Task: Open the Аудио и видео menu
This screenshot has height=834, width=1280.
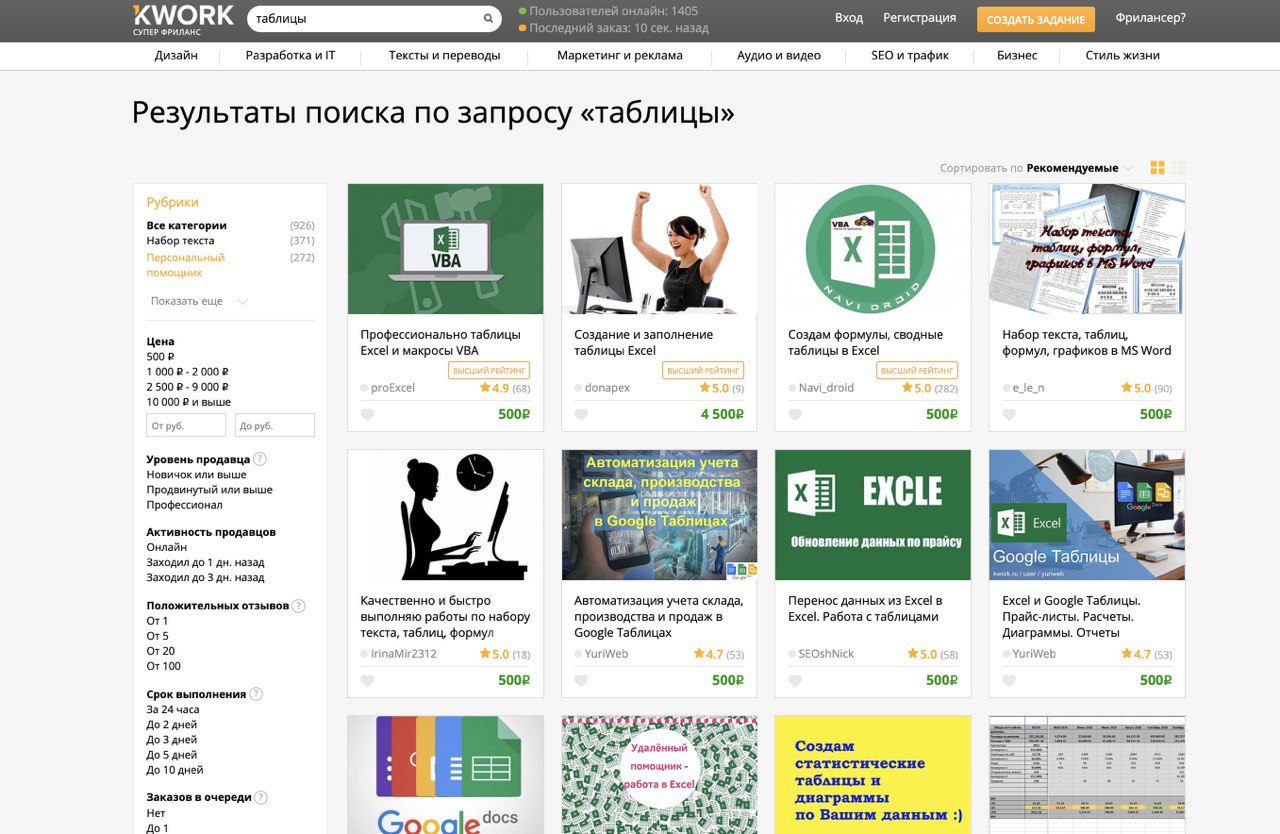Action: pyautogui.click(x=779, y=56)
